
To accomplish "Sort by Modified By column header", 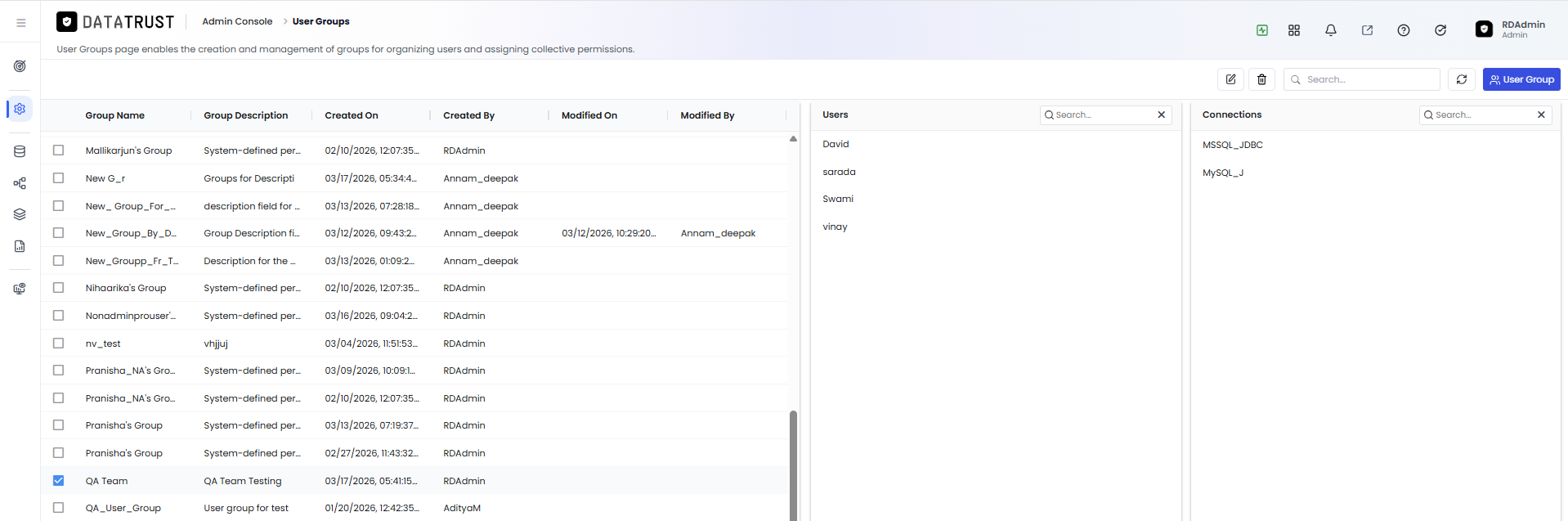I will coord(707,115).
